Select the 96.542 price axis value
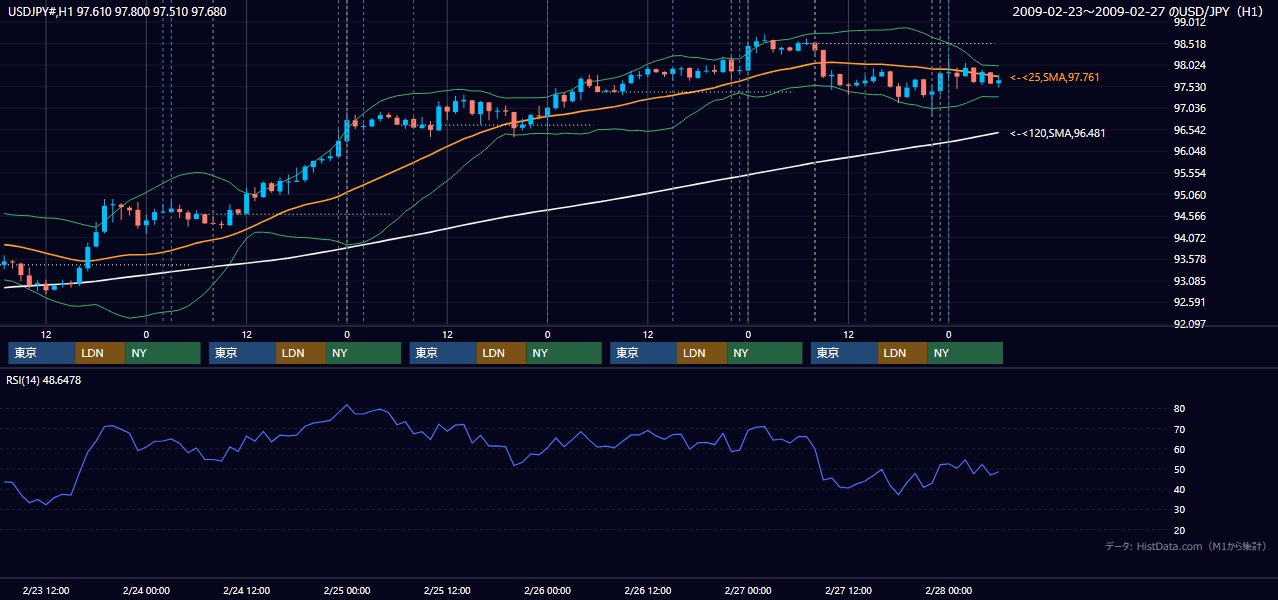1278x600 pixels. (x=1190, y=130)
